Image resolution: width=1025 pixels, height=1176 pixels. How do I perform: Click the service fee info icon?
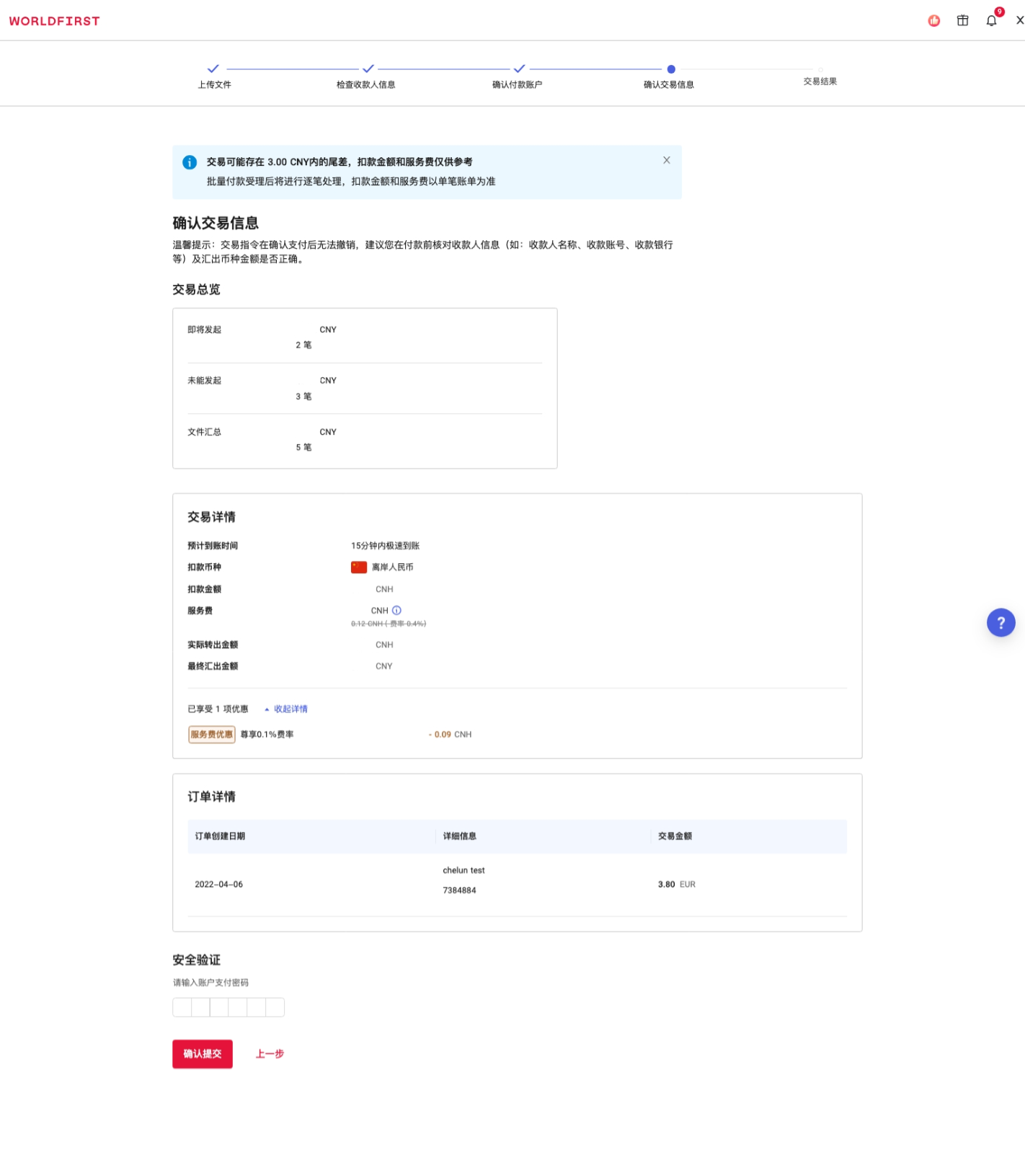(396, 611)
